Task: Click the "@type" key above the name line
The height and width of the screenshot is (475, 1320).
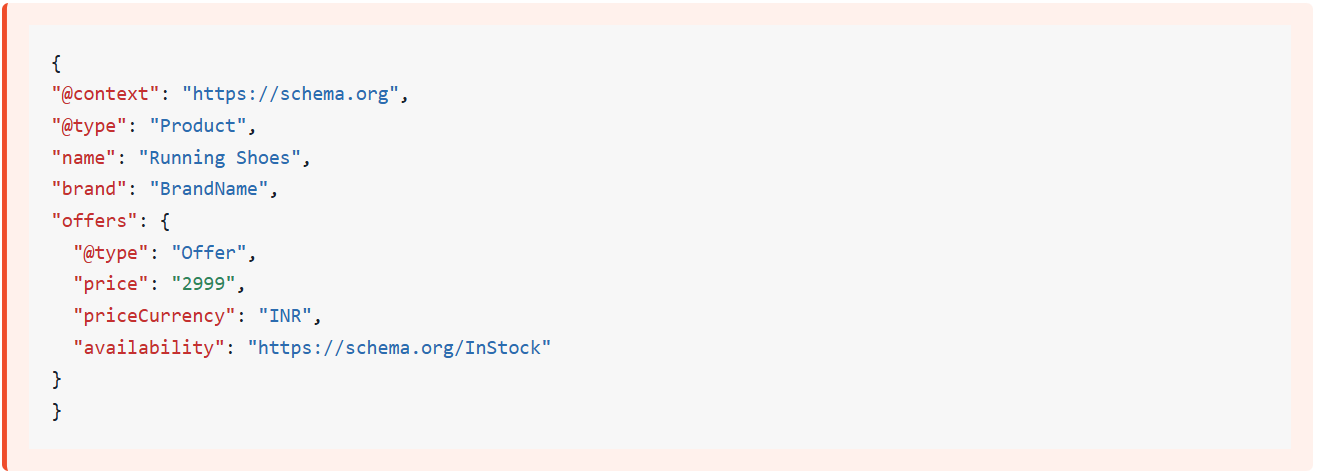Action: coord(90,126)
